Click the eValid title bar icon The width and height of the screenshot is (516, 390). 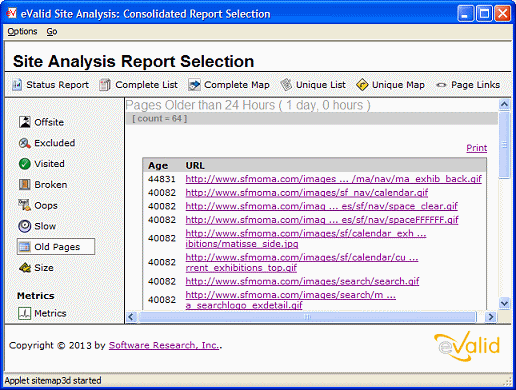[11, 13]
